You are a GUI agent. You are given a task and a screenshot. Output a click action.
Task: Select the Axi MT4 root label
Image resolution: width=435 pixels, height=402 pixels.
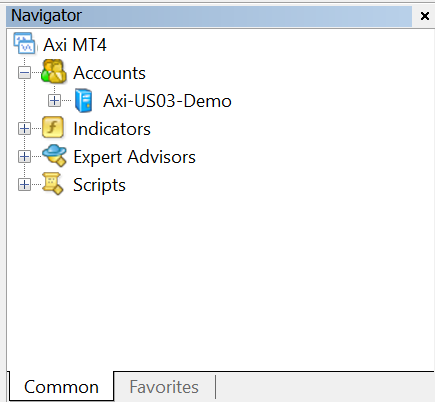[75, 45]
